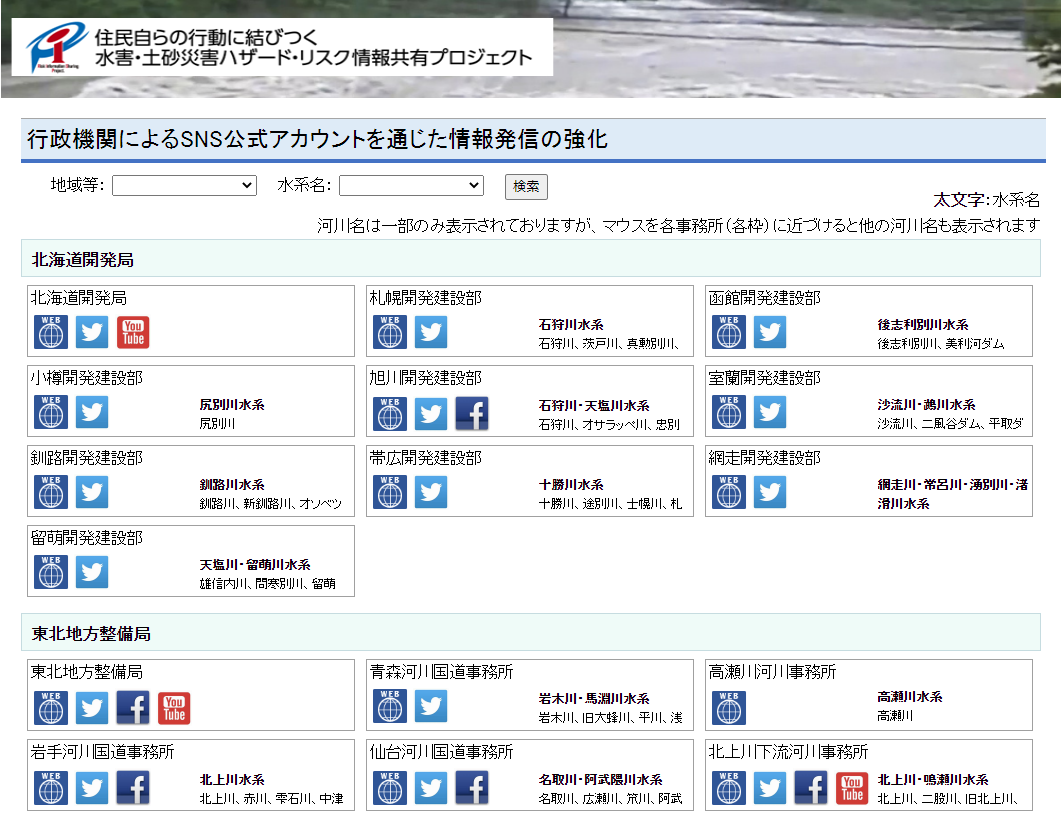The height and width of the screenshot is (815, 1063).
Task: Open the 釧路開発建設部 Twitter icon
Action: (x=92, y=492)
